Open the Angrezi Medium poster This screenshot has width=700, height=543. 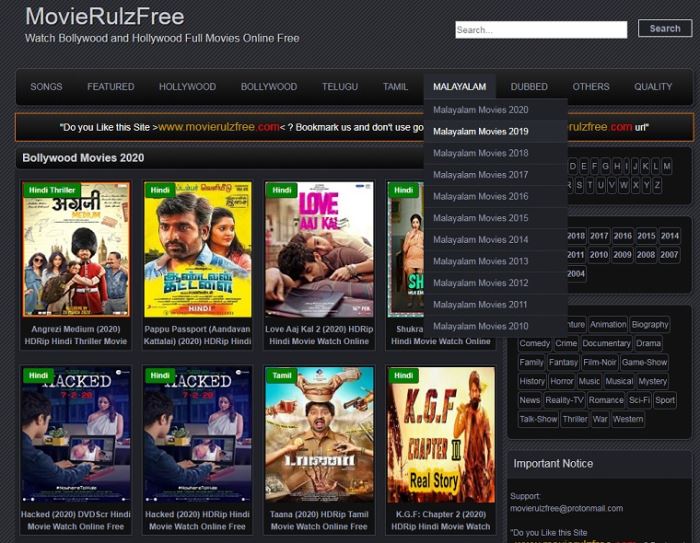click(x=76, y=249)
